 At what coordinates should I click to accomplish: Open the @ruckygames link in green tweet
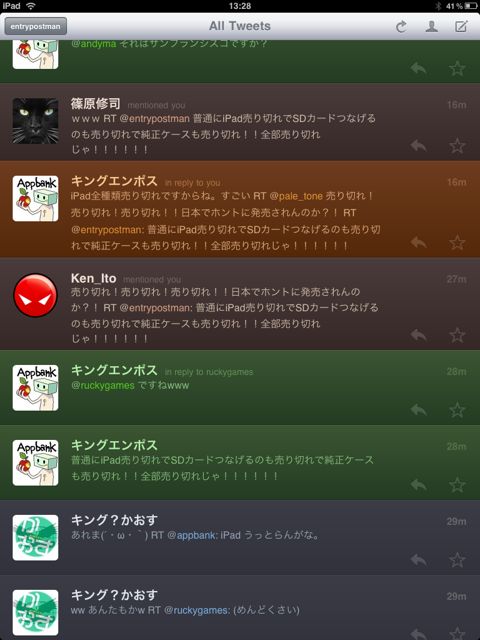102,385
